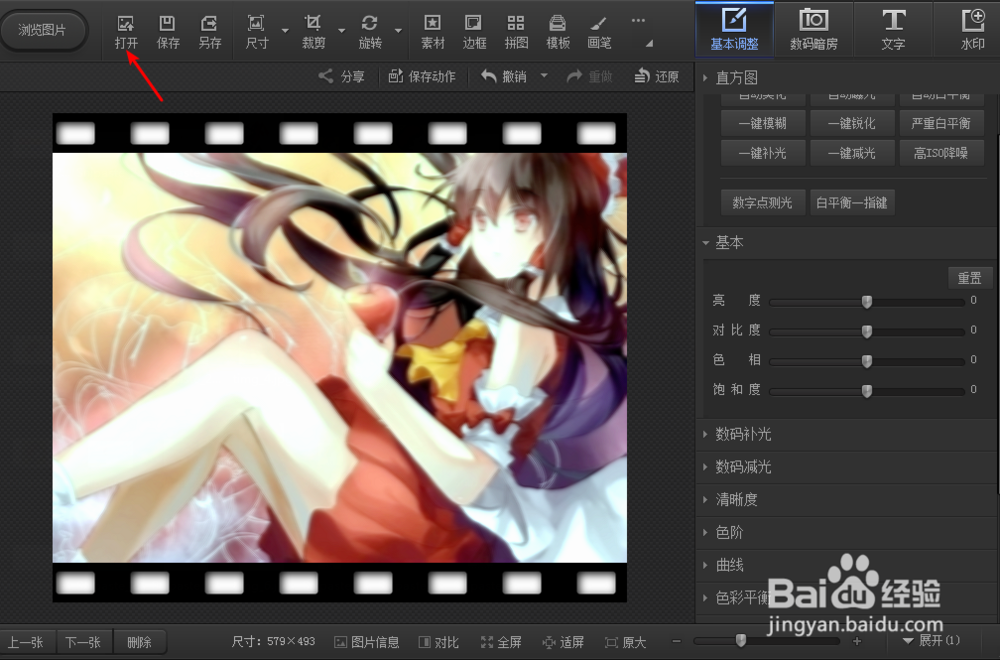Open the 尺寸 resize tool
Screen dimensions: 1000x660
coord(256,33)
